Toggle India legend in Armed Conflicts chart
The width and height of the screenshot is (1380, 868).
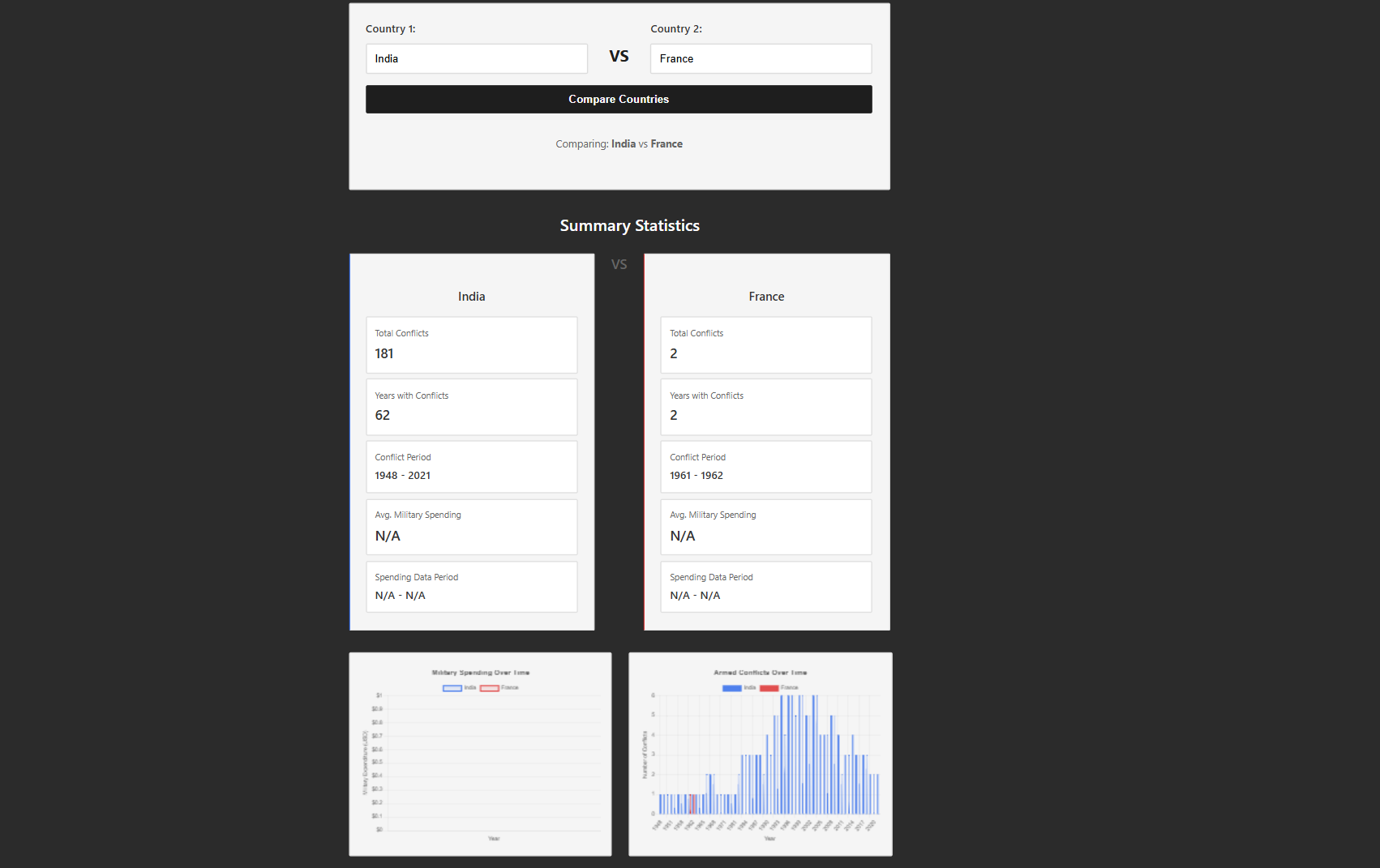pyautogui.click(x=739, y=688)
